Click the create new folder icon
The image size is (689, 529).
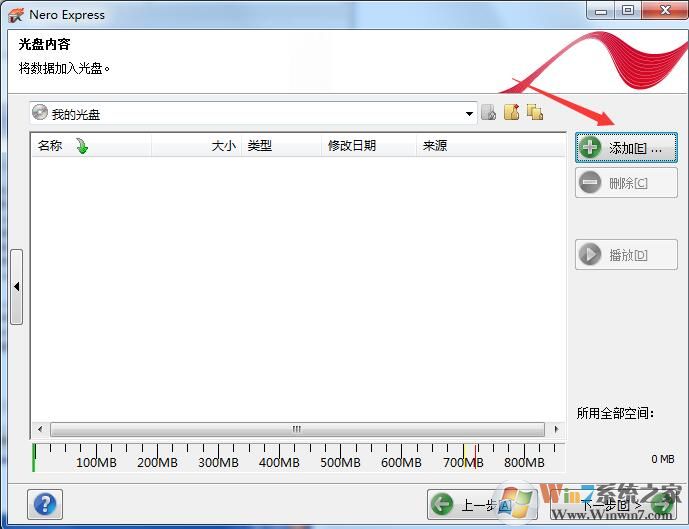[535, 112]
